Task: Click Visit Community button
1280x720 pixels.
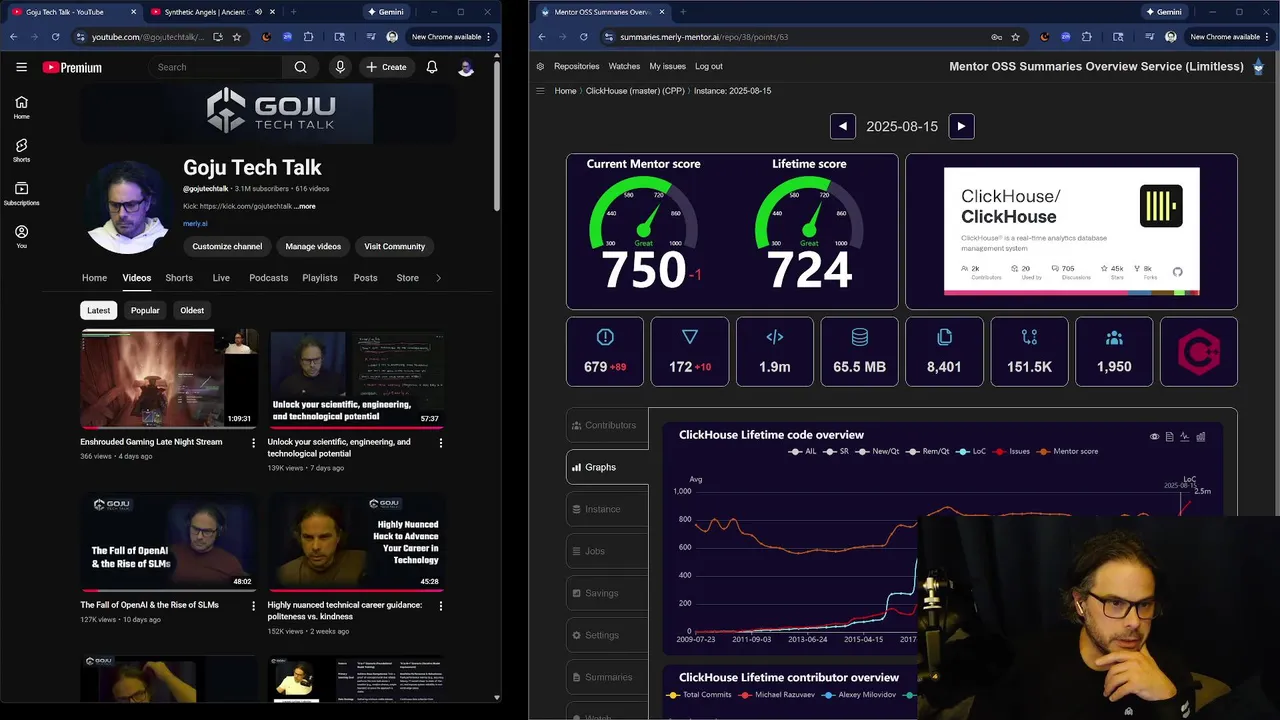Action: pos(394,246)
